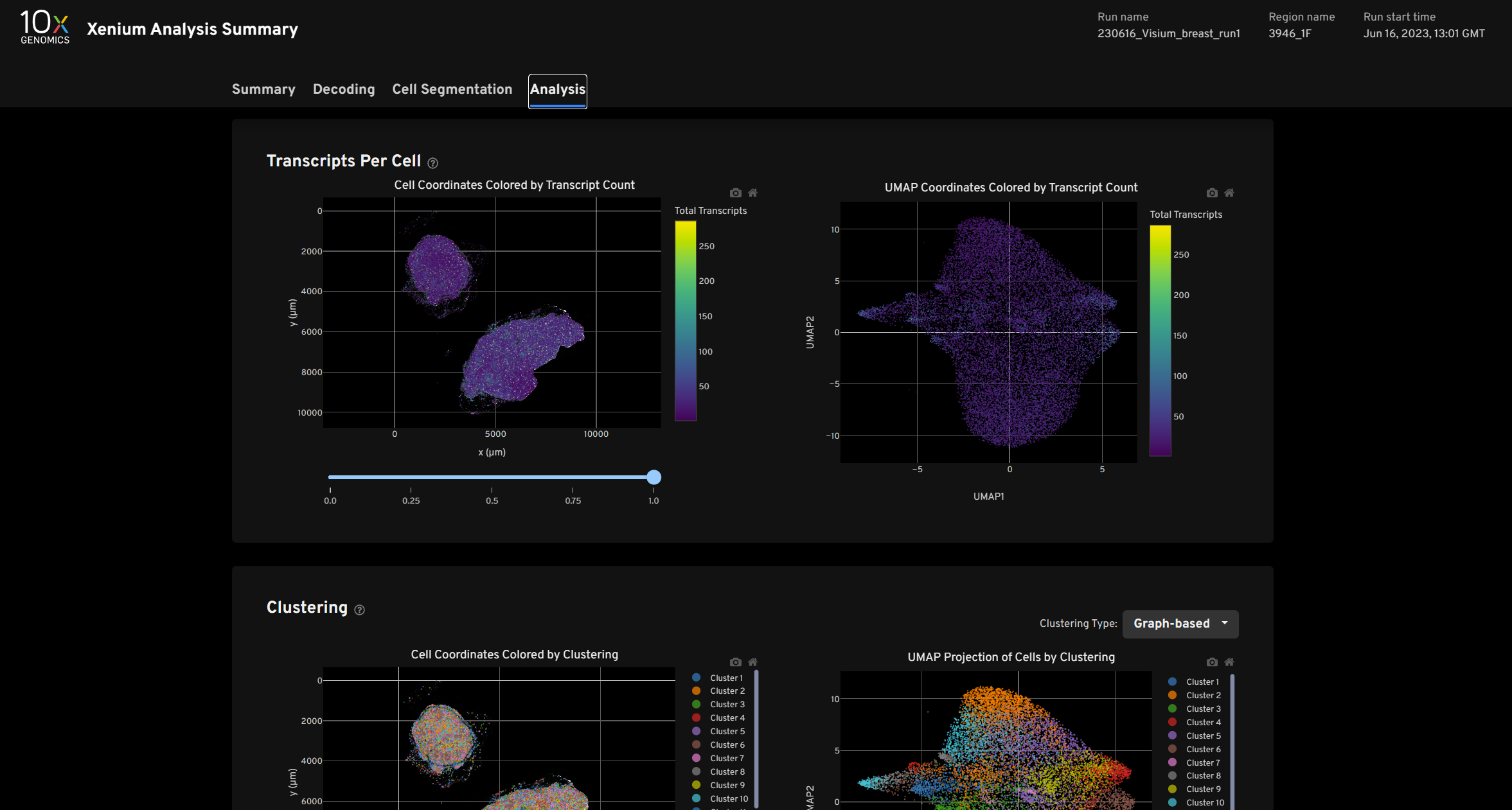
Task: Go to the Decoding tab
Action: pyautogui.click(x=344, y=89)
